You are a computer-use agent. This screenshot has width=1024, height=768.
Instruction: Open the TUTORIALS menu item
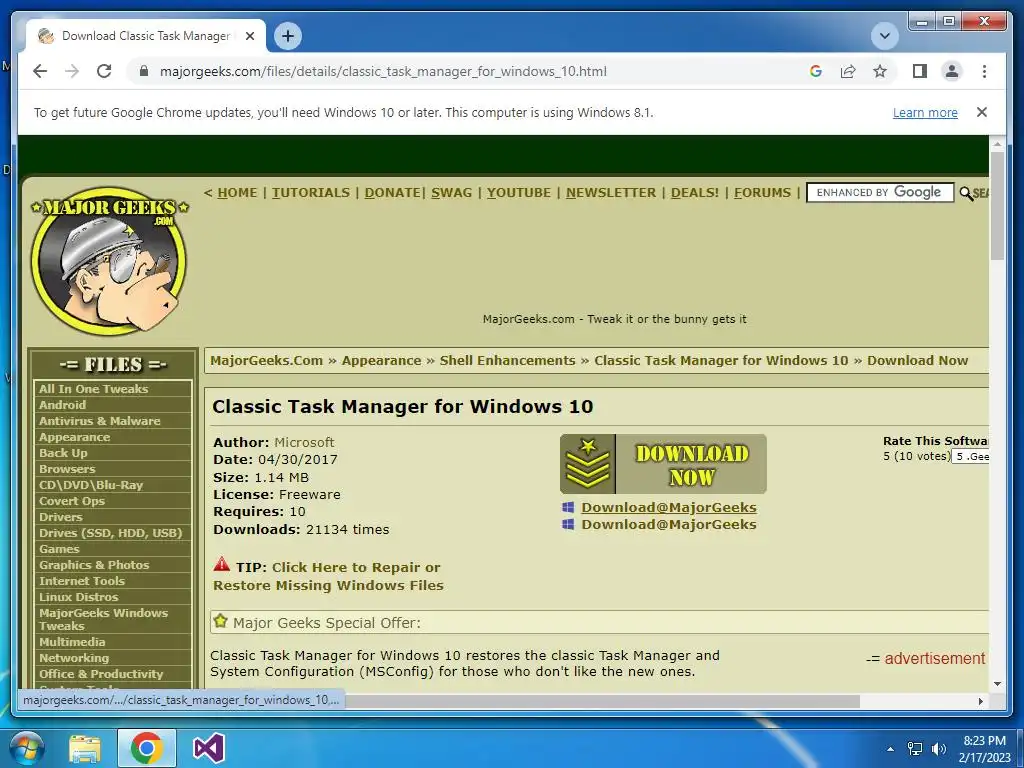tap(311, 193)
